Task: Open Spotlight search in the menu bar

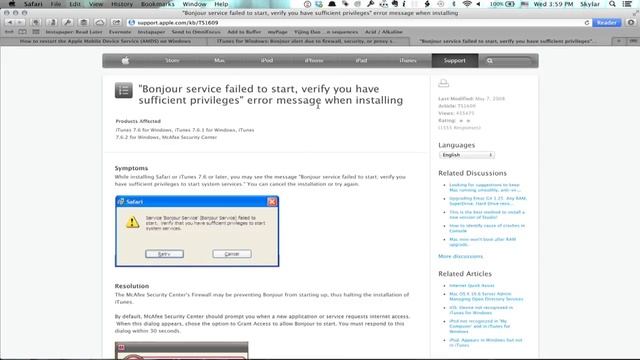Action: [x=612, y=4]
